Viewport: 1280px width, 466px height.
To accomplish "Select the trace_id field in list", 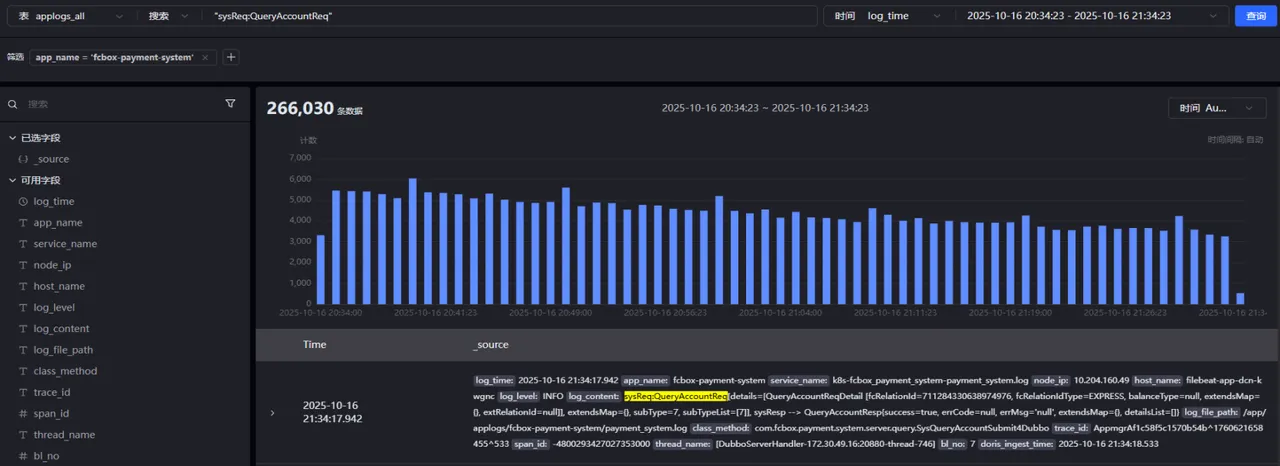I will (52, 392).
